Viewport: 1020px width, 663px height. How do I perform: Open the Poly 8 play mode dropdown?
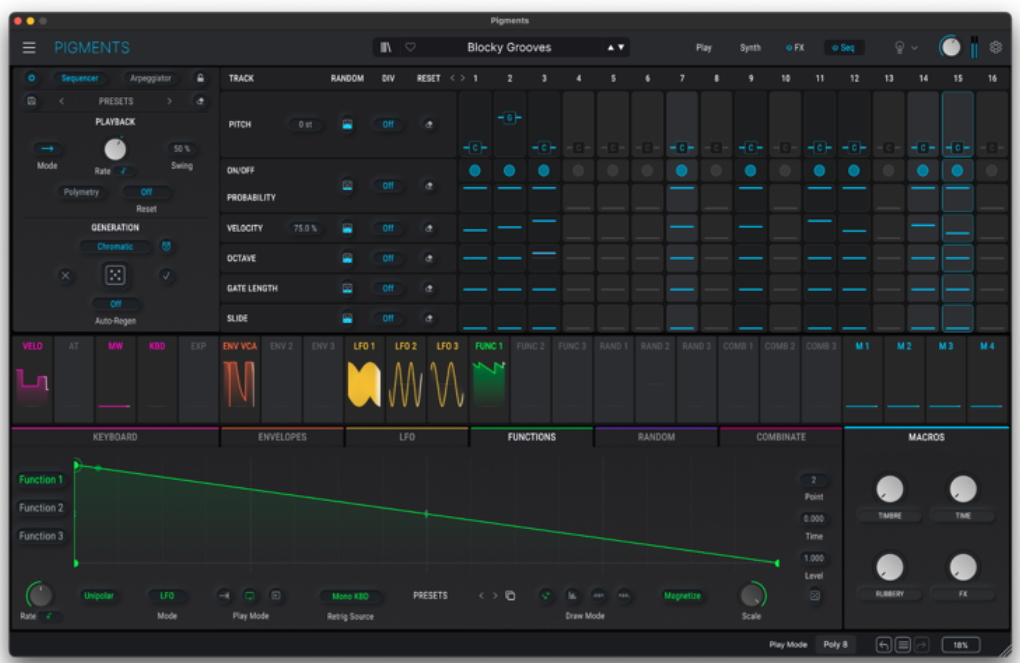click(835, 645)
